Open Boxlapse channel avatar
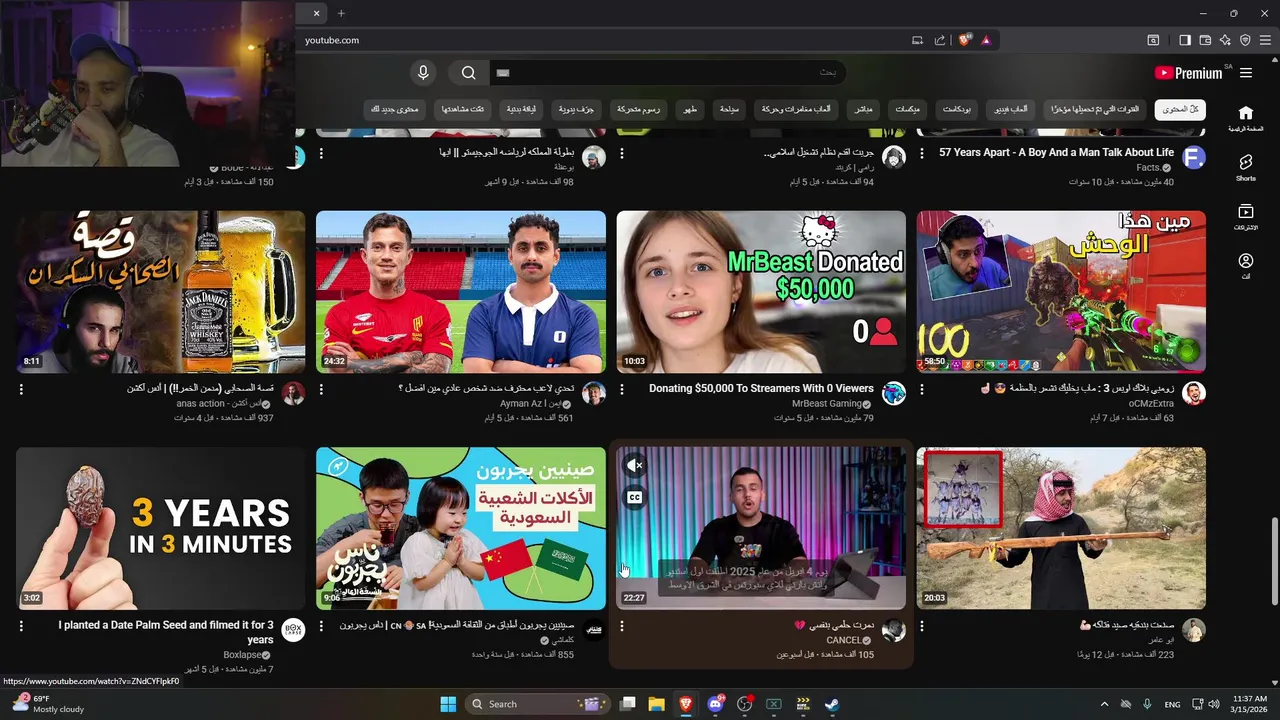 tap(293, 630)
